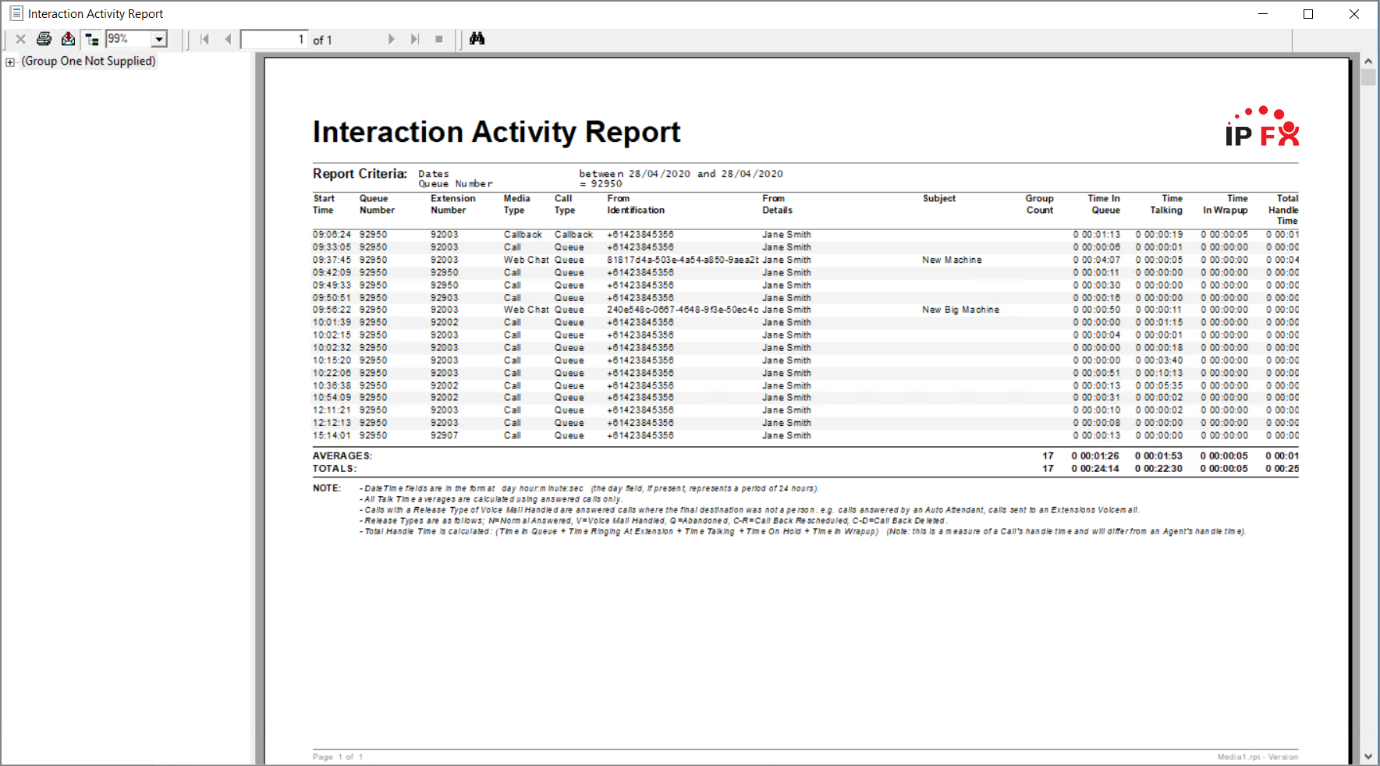Screen dimensions: 1380x766
Task: Maximize the Interaction Activity Report window
Action: (1308, 14)
